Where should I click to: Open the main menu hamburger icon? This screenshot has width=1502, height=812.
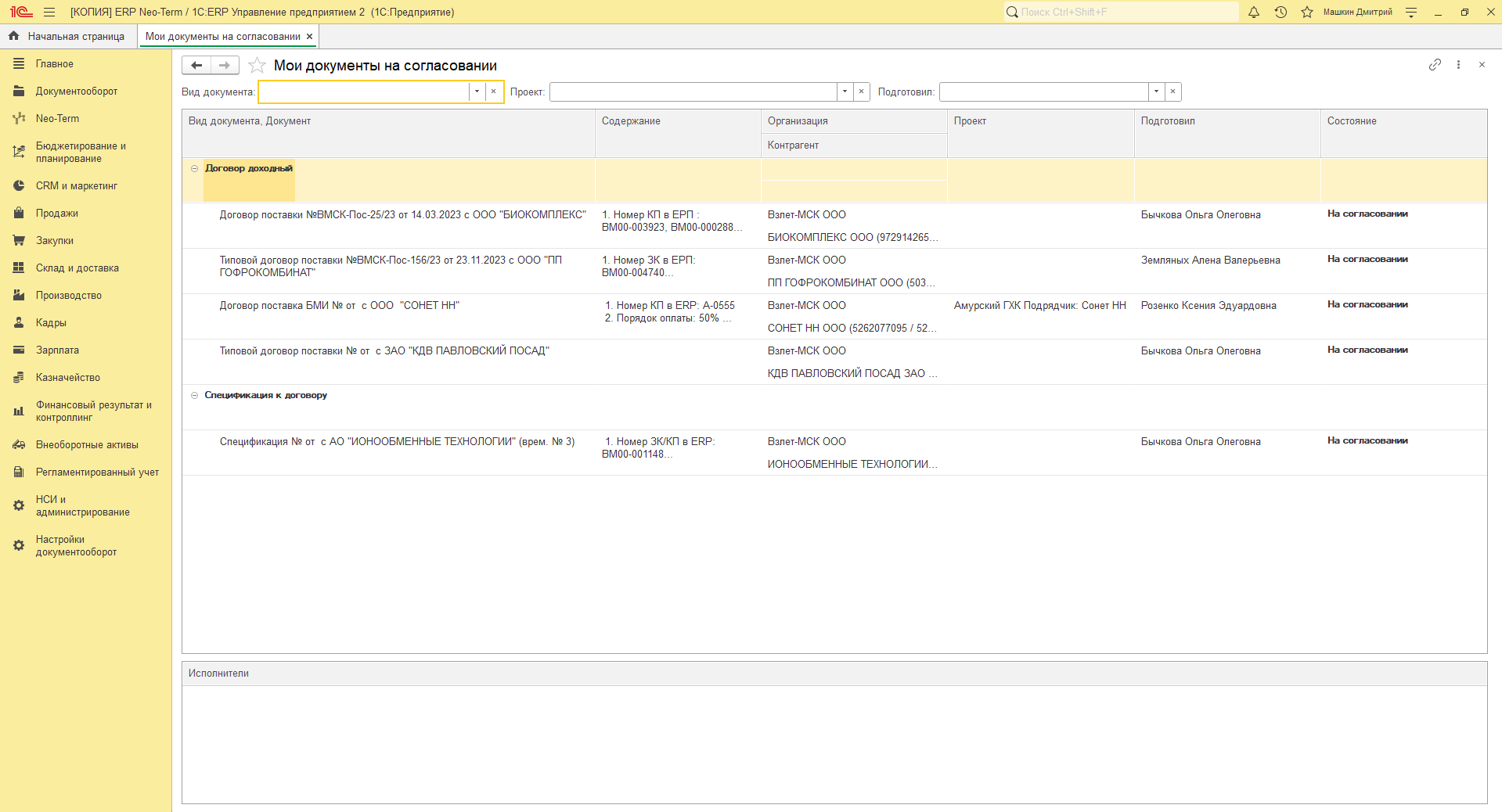(49, 12)
